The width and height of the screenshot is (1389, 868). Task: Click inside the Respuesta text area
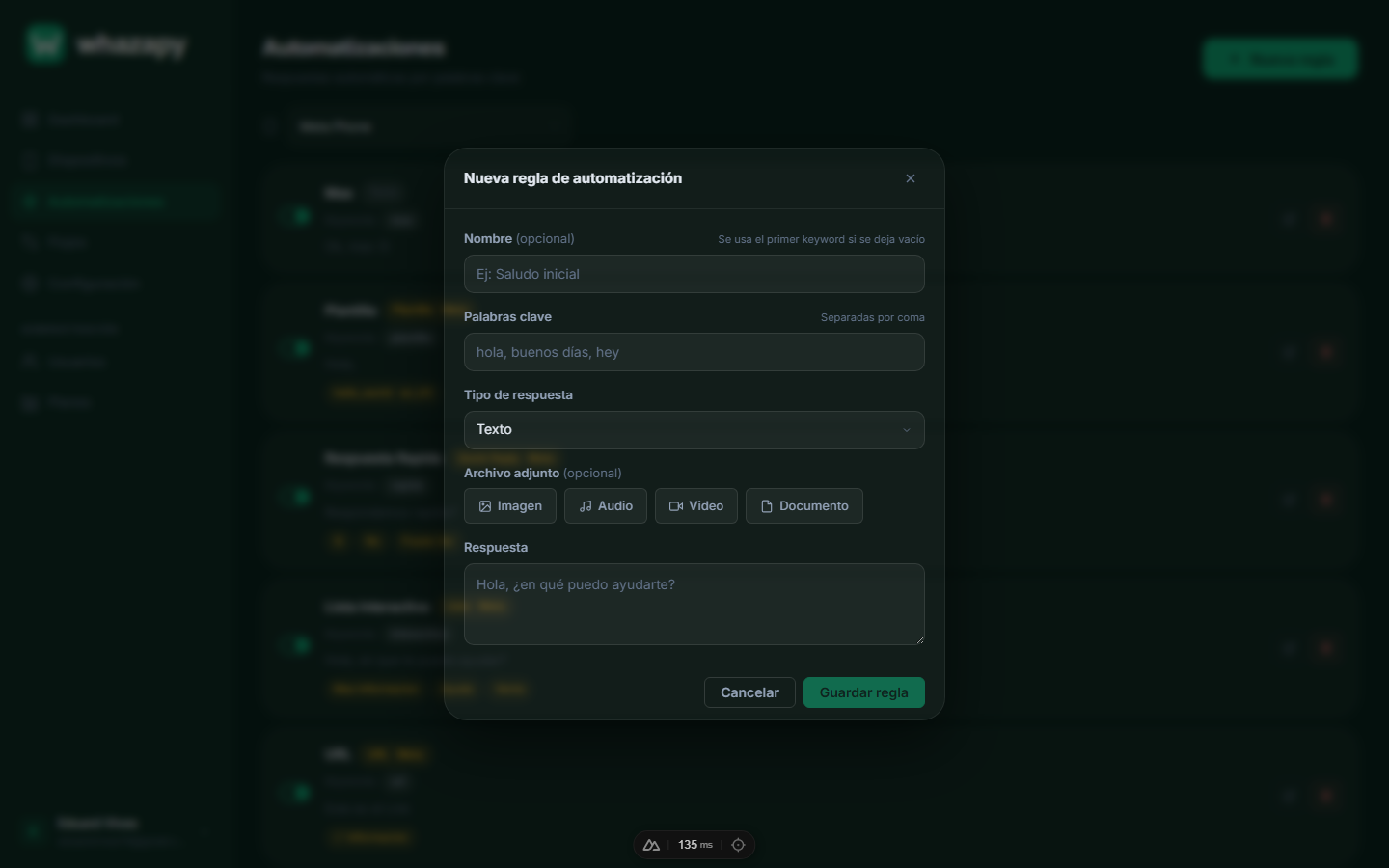click(x=694, y=605)
